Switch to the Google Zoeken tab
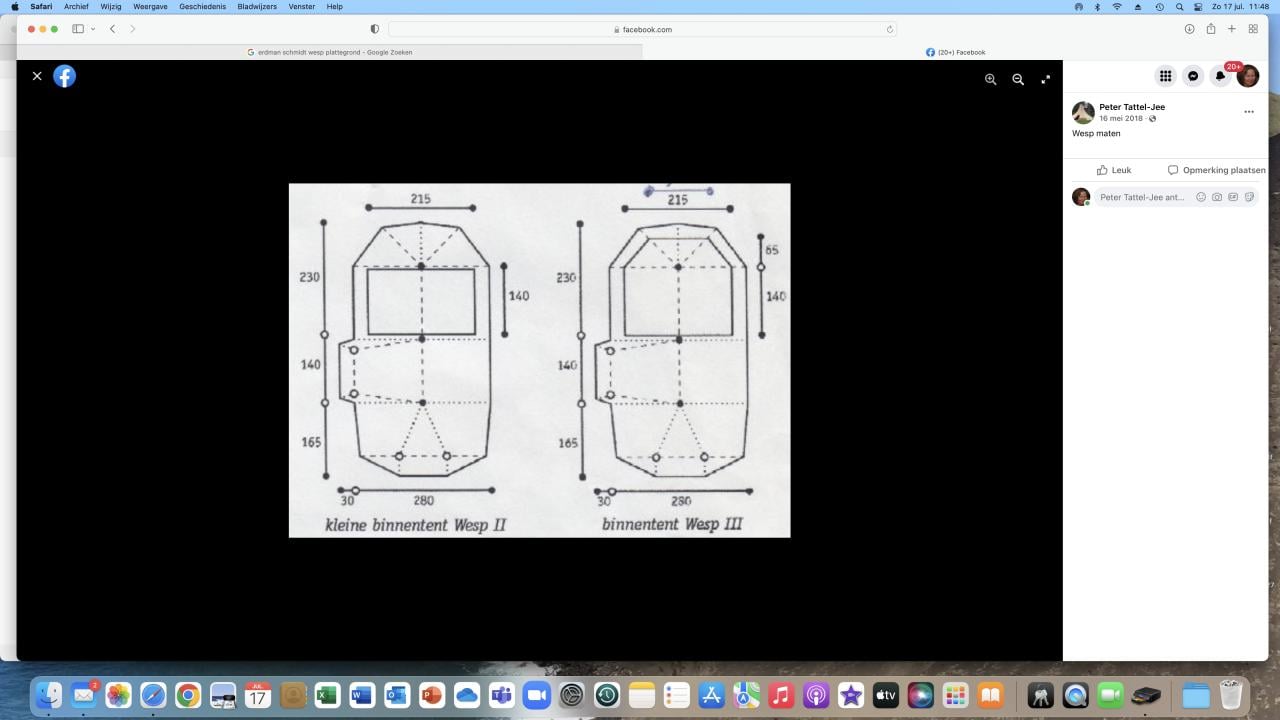The image size is (1280, 720). coord(329,52)
